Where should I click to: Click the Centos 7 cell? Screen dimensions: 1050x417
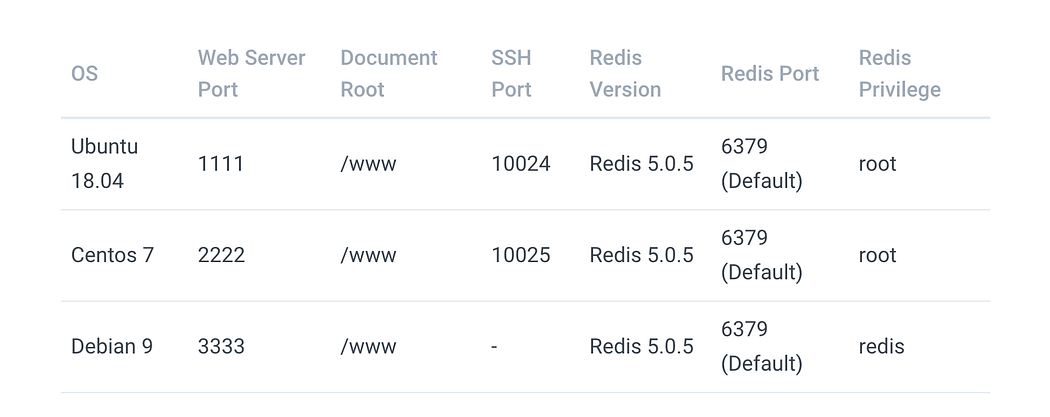(x=112, y=255)
